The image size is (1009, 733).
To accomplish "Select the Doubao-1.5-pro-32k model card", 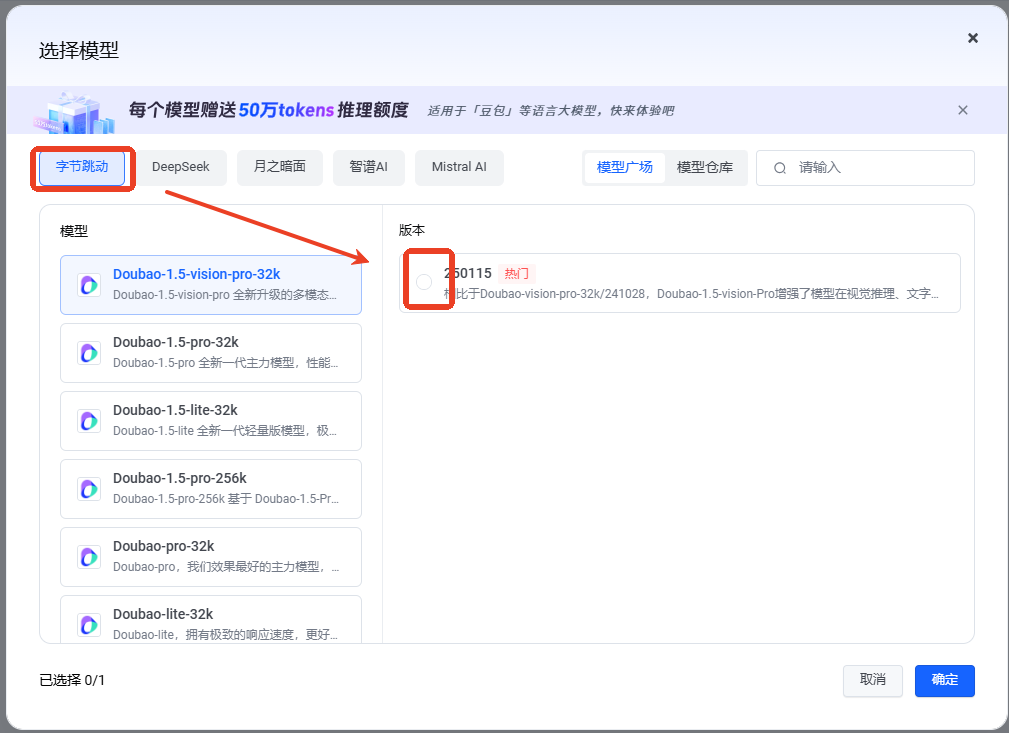I will 211,353.
